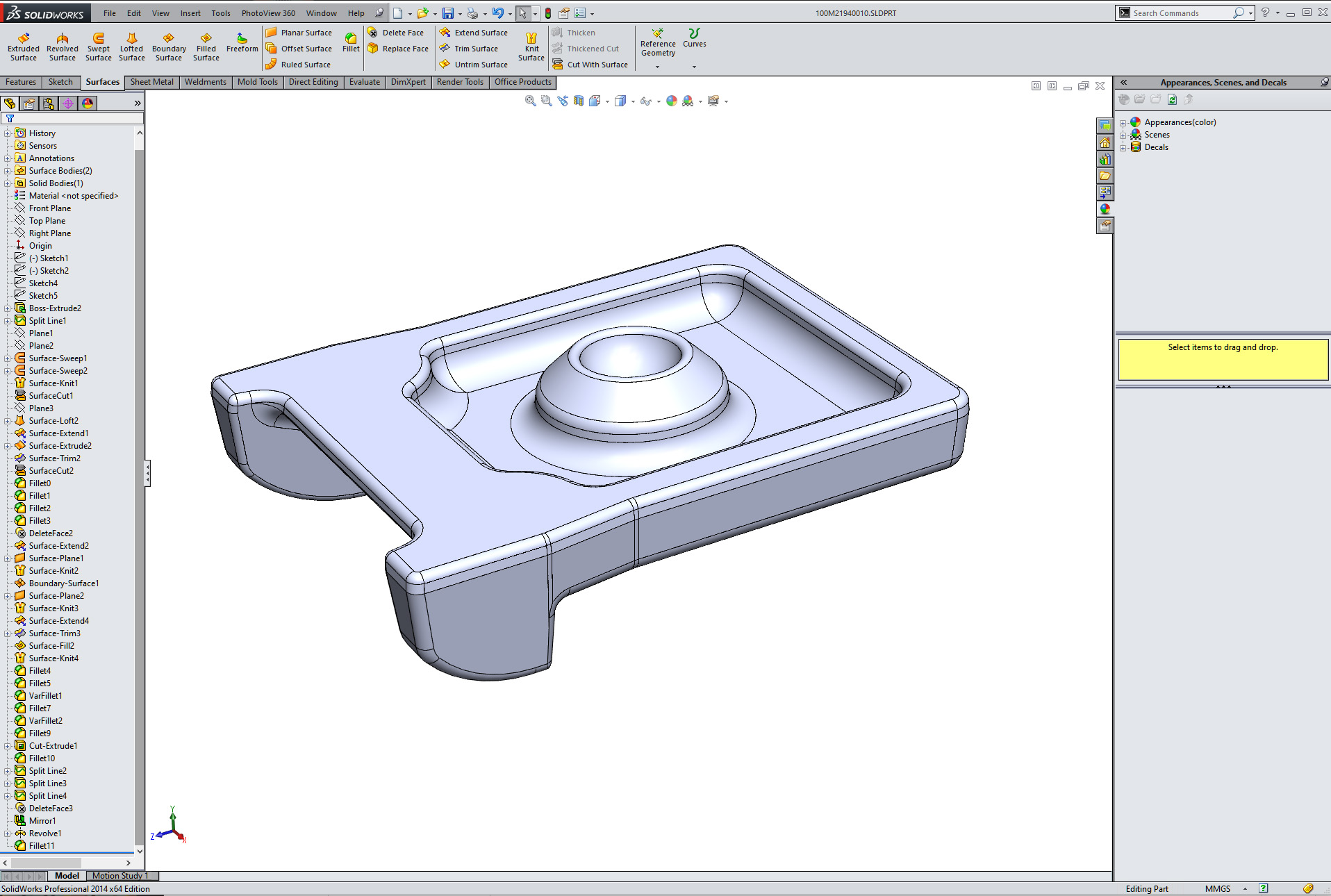Click the Fillet tool in the ribbon

(x=351, y=42)
